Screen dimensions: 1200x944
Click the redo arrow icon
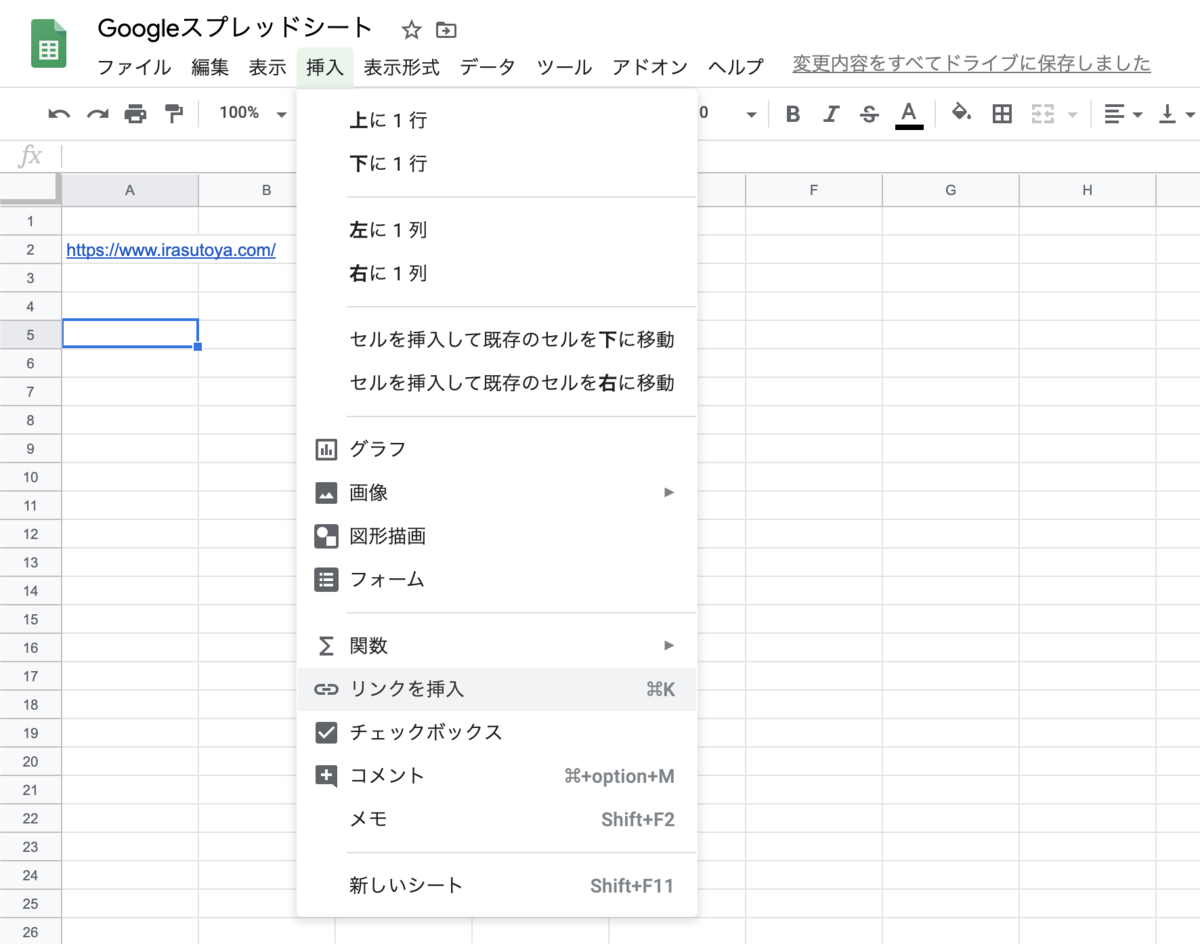pos(97,114)
